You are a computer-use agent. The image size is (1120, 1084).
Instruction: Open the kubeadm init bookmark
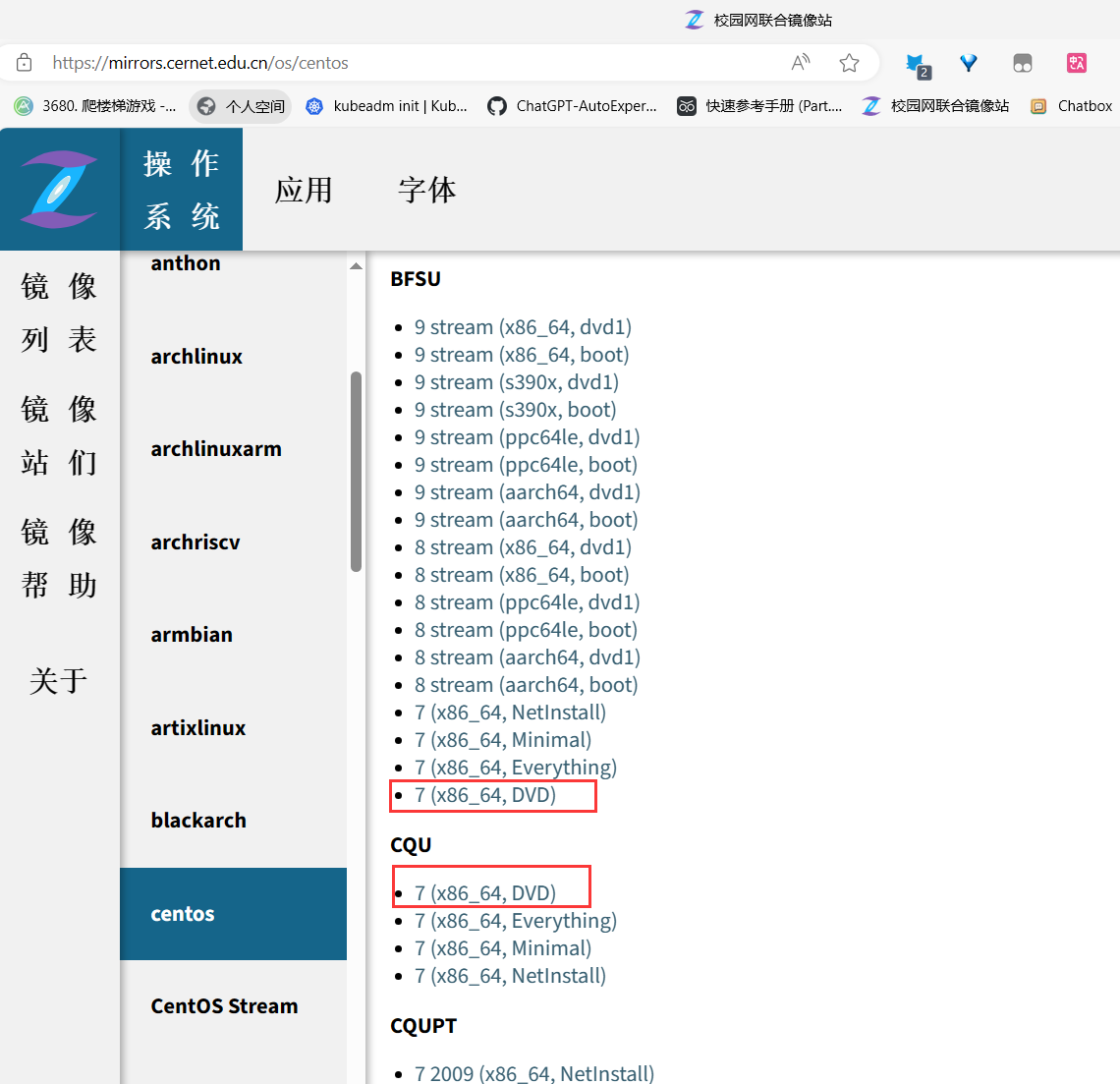point(386,106)
